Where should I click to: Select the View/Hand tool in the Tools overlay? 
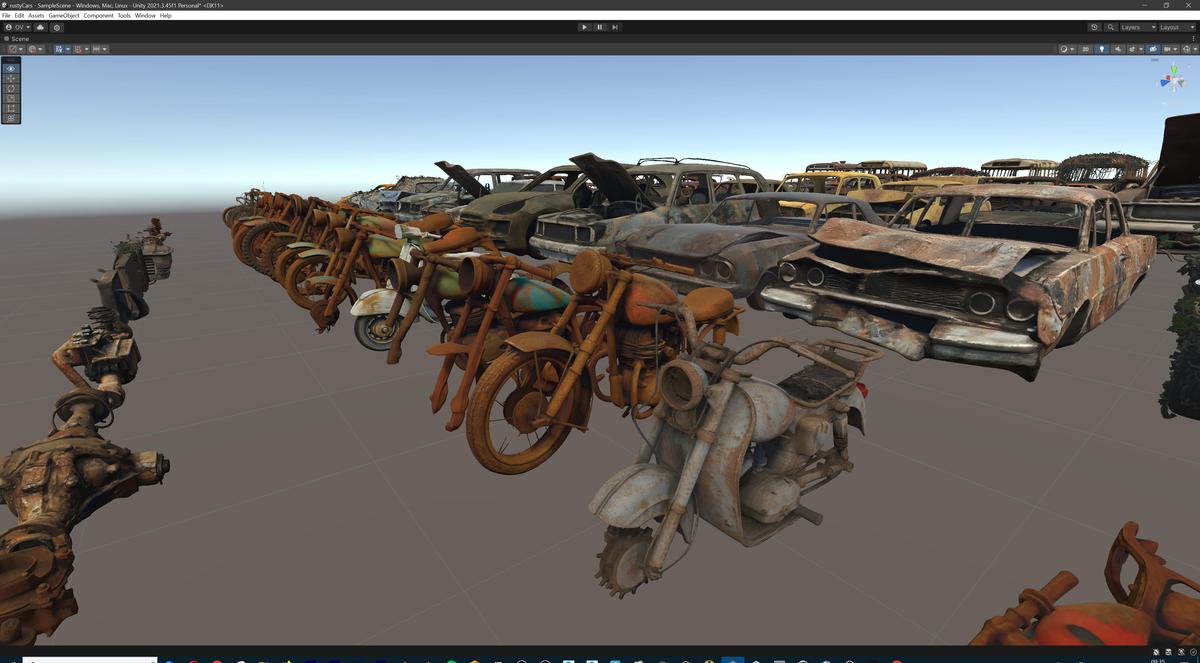click(x=10, y=68)
